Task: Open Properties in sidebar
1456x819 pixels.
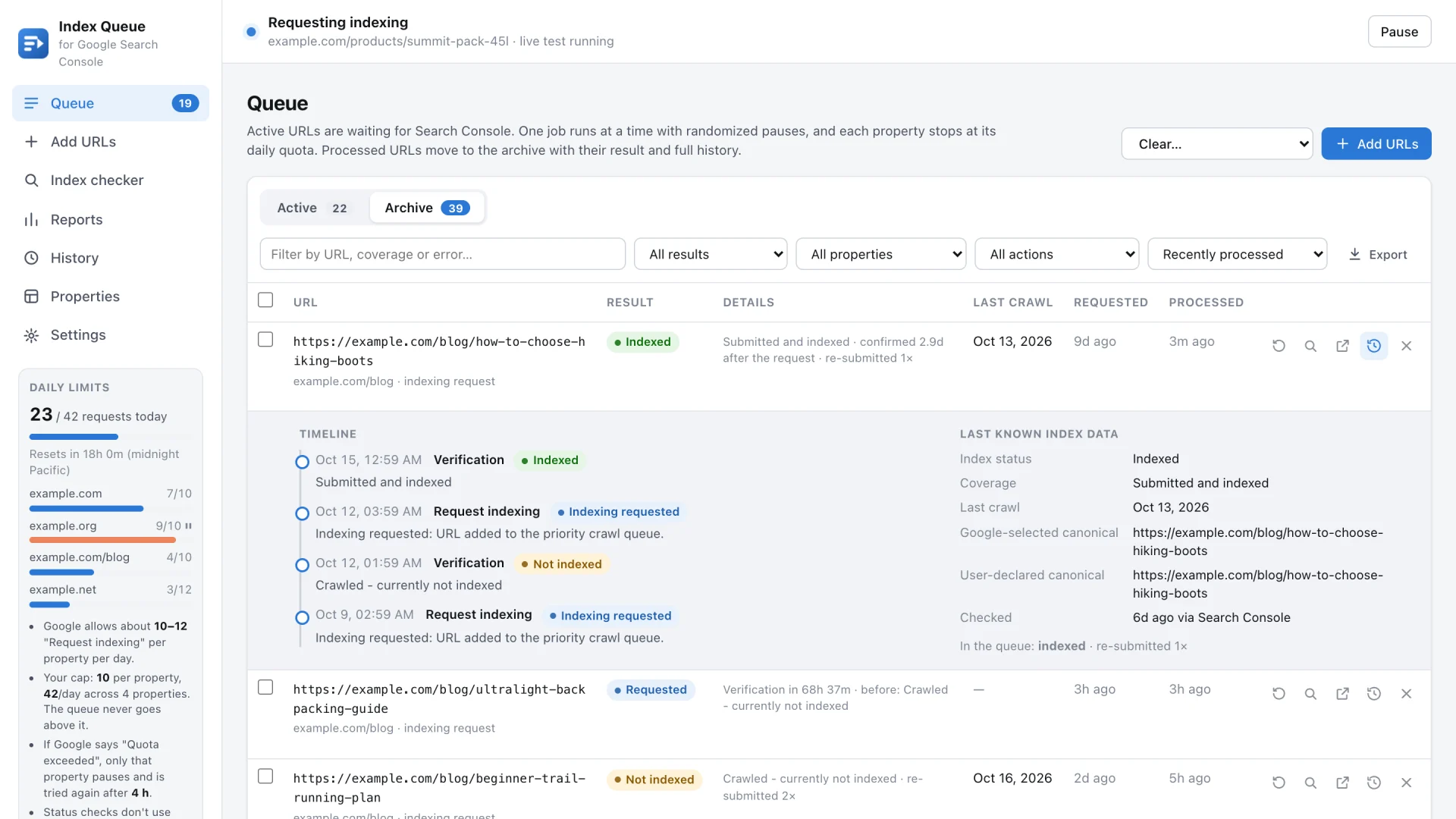Action: 111,297
